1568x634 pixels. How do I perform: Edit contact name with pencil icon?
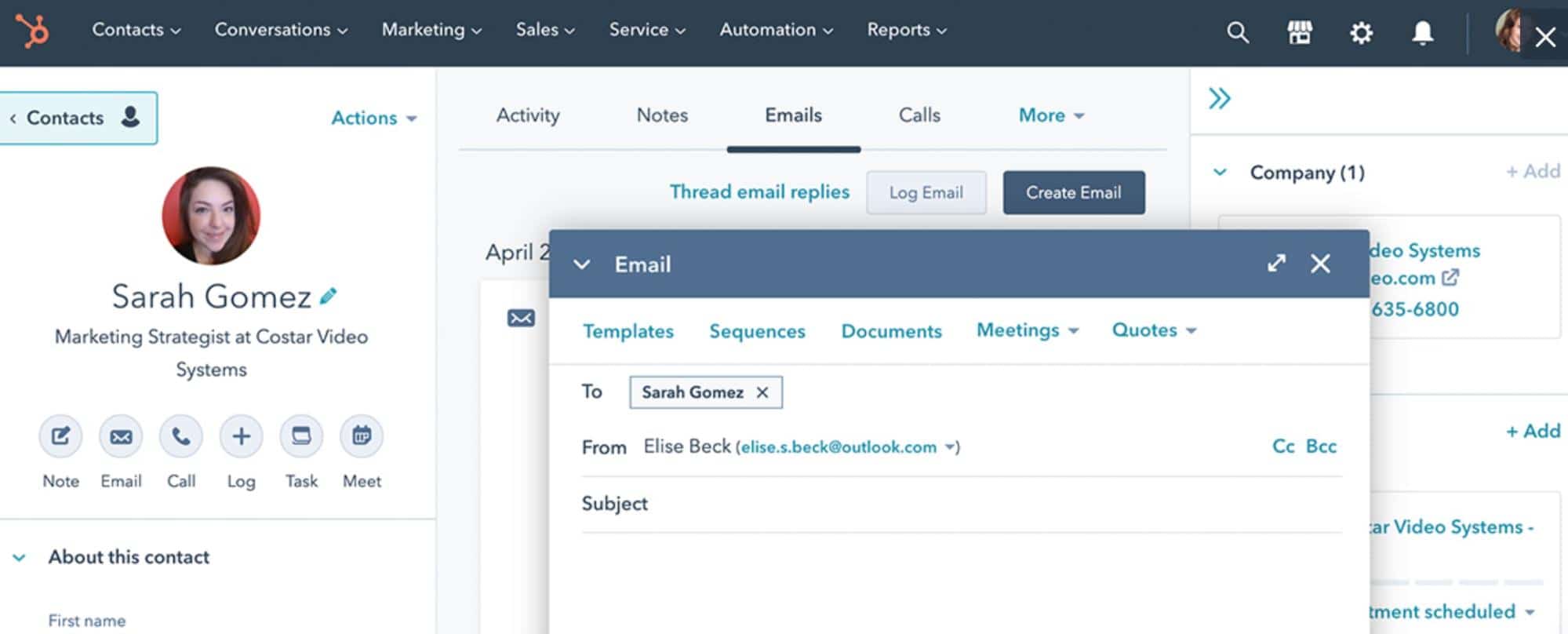328,296
